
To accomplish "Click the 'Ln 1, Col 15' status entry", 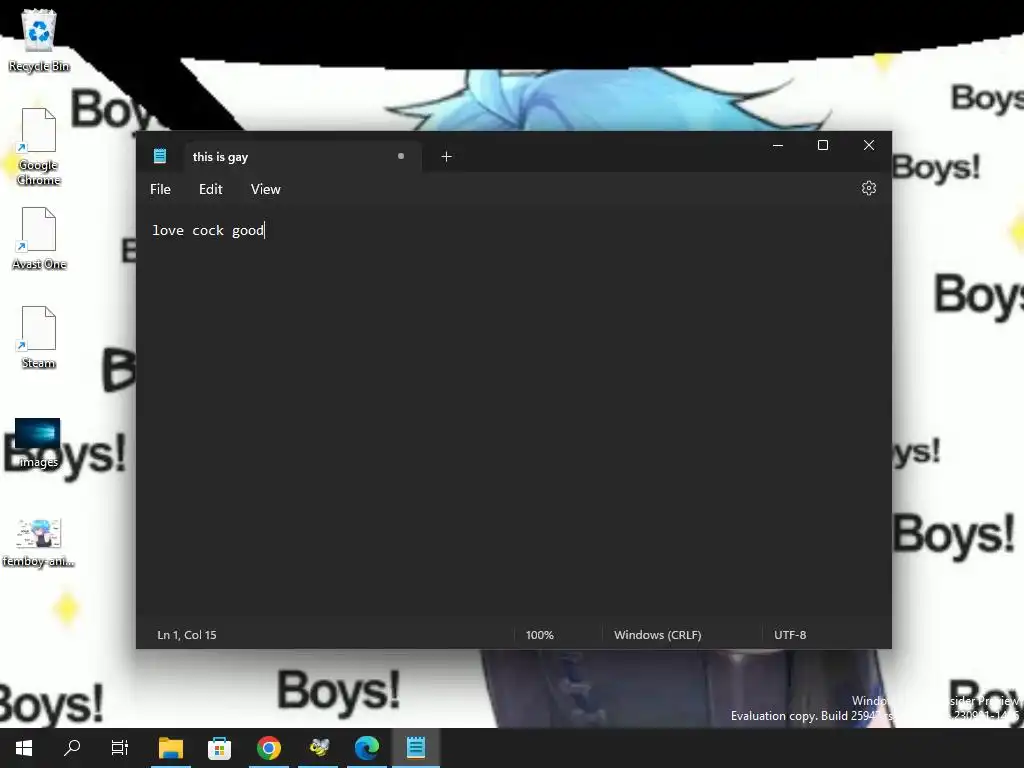I will tap(187, 635).
